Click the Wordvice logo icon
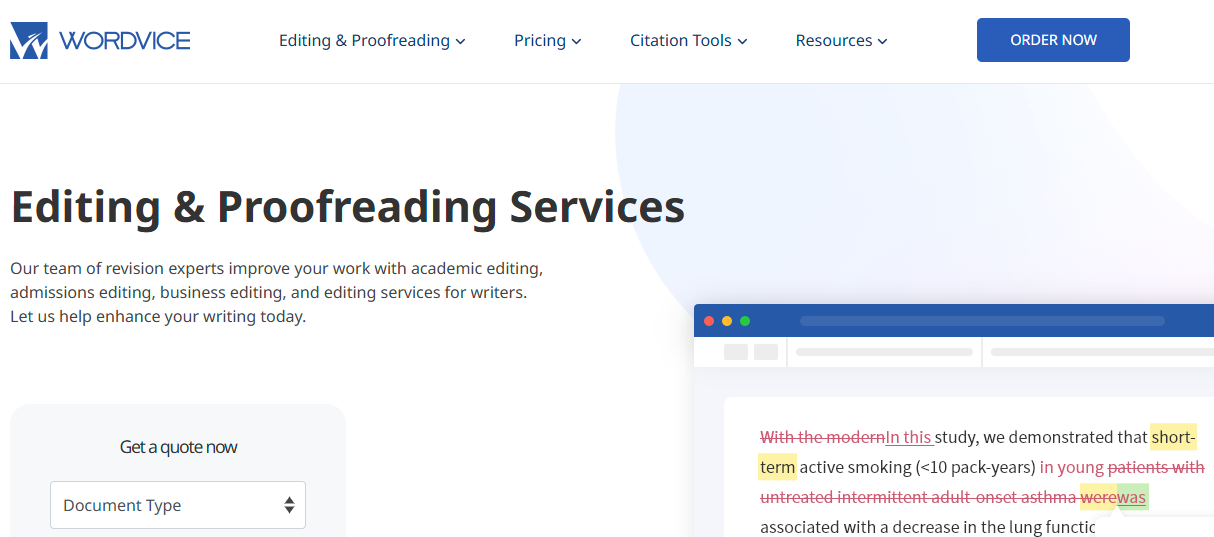 29,40
